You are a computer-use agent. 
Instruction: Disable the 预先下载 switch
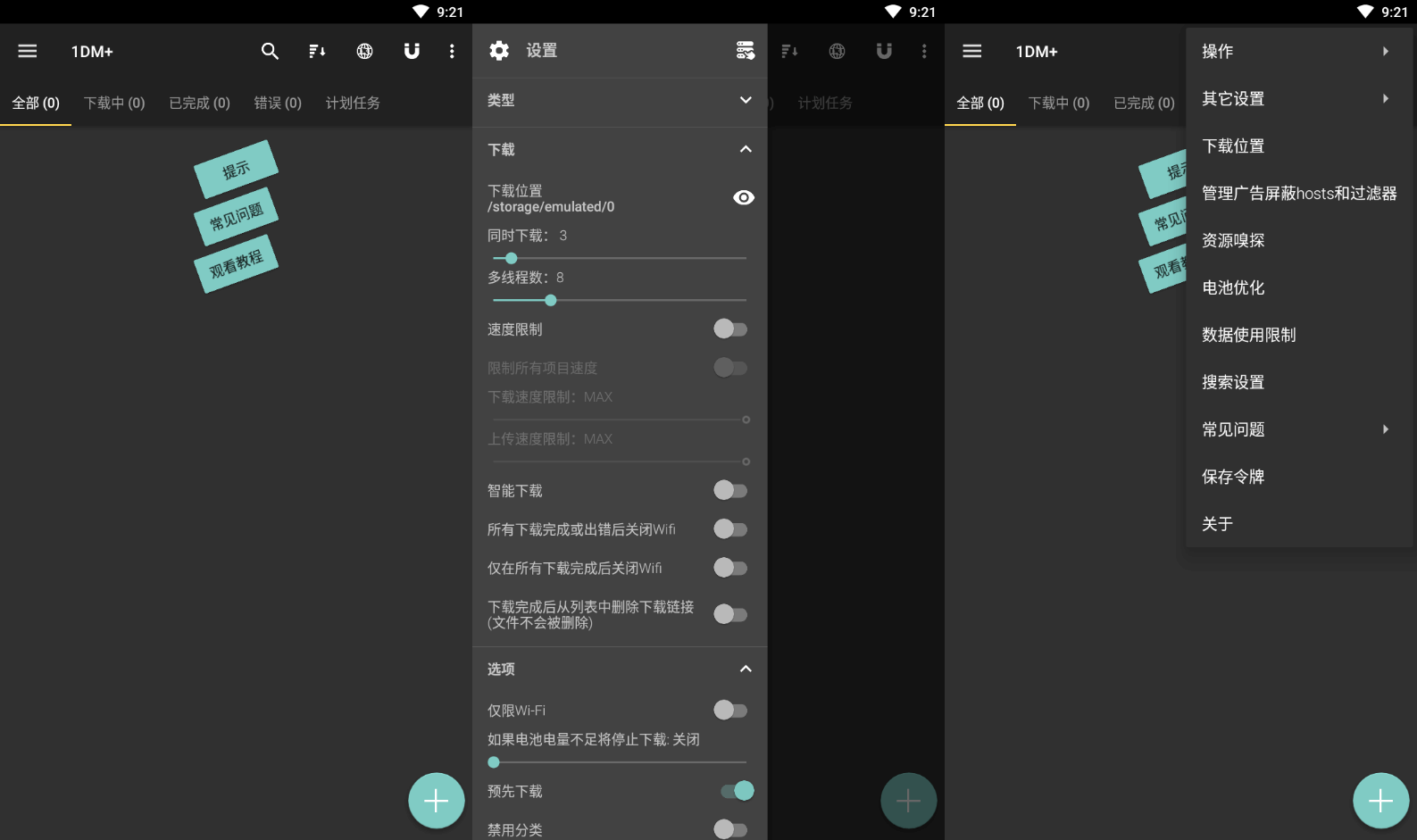pos(738,791)
